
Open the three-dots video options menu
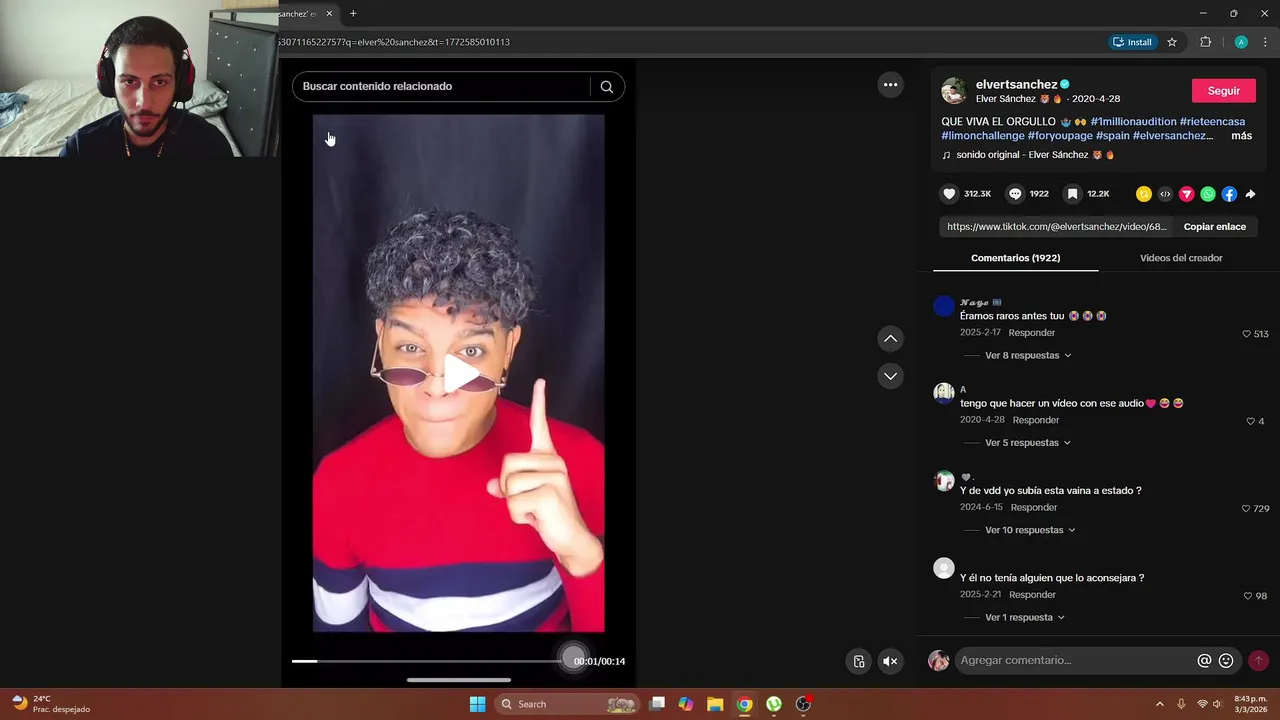(890, 85)
